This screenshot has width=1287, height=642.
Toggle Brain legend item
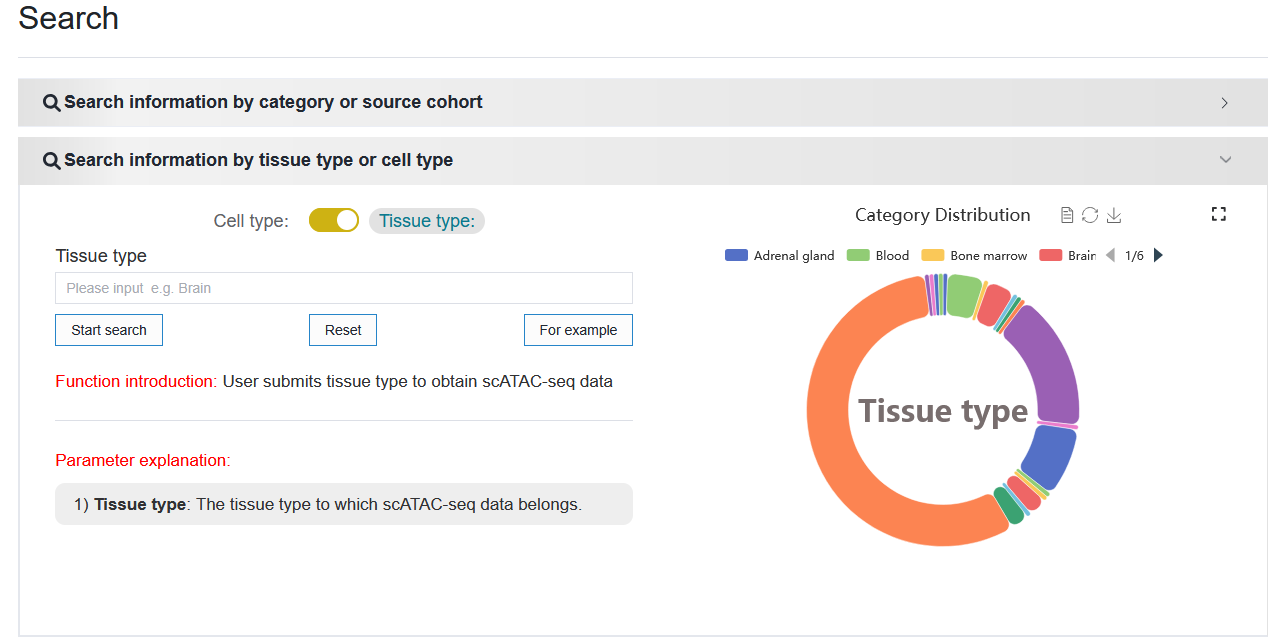tap(1068, 255)
